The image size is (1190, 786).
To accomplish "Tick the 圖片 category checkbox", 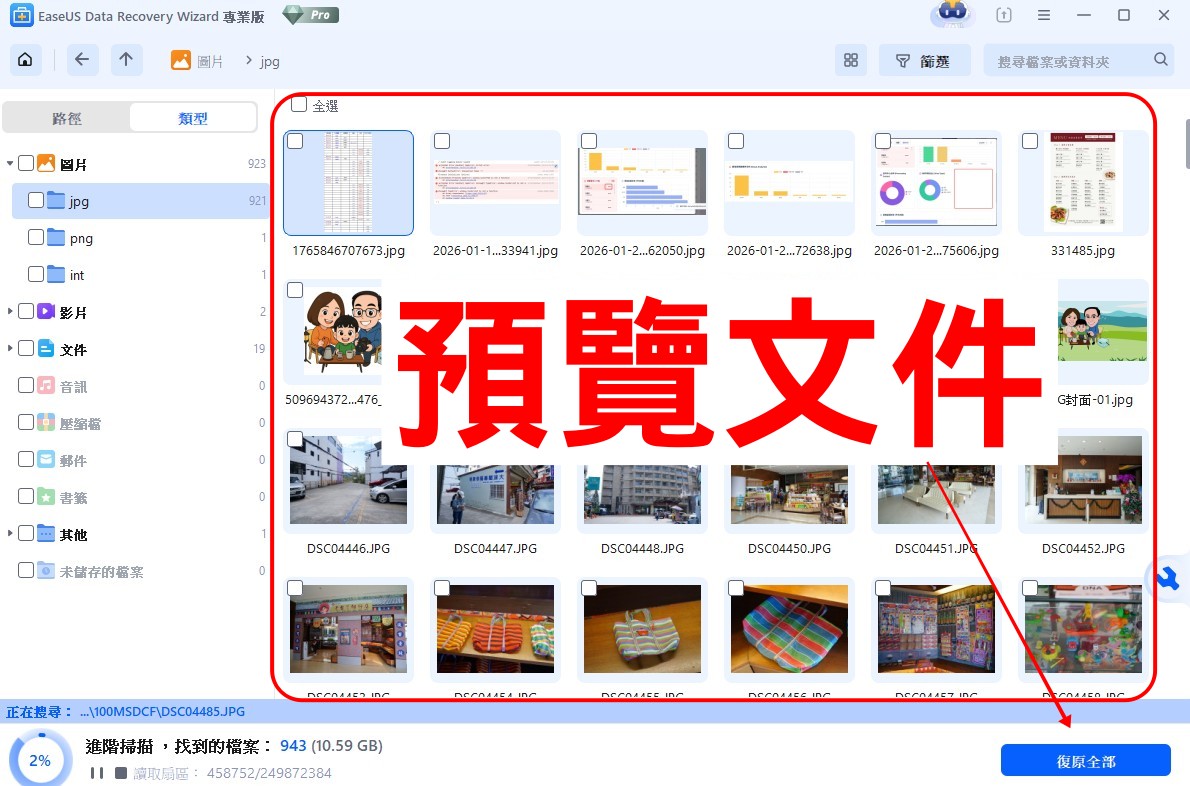I will 26,162.
